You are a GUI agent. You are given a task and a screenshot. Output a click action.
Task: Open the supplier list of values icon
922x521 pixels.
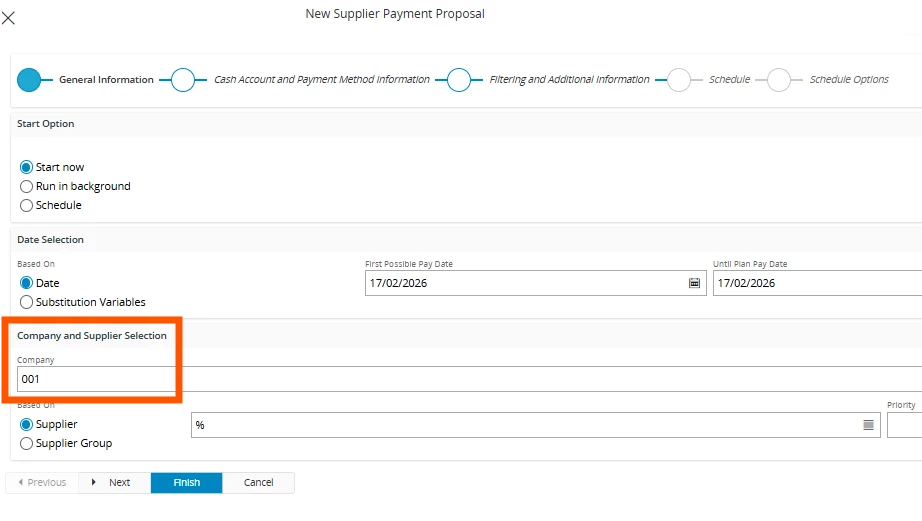pos(868,425)
